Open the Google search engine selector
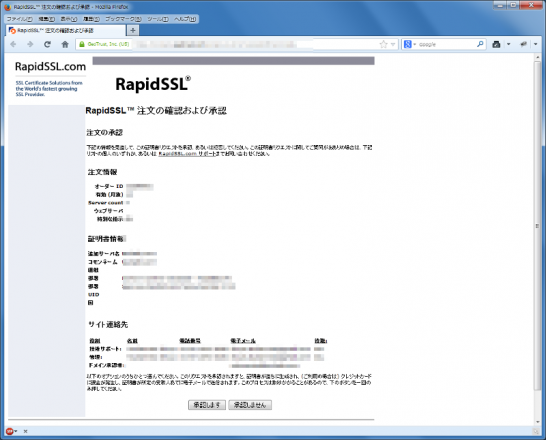 (x=410, y=44)
